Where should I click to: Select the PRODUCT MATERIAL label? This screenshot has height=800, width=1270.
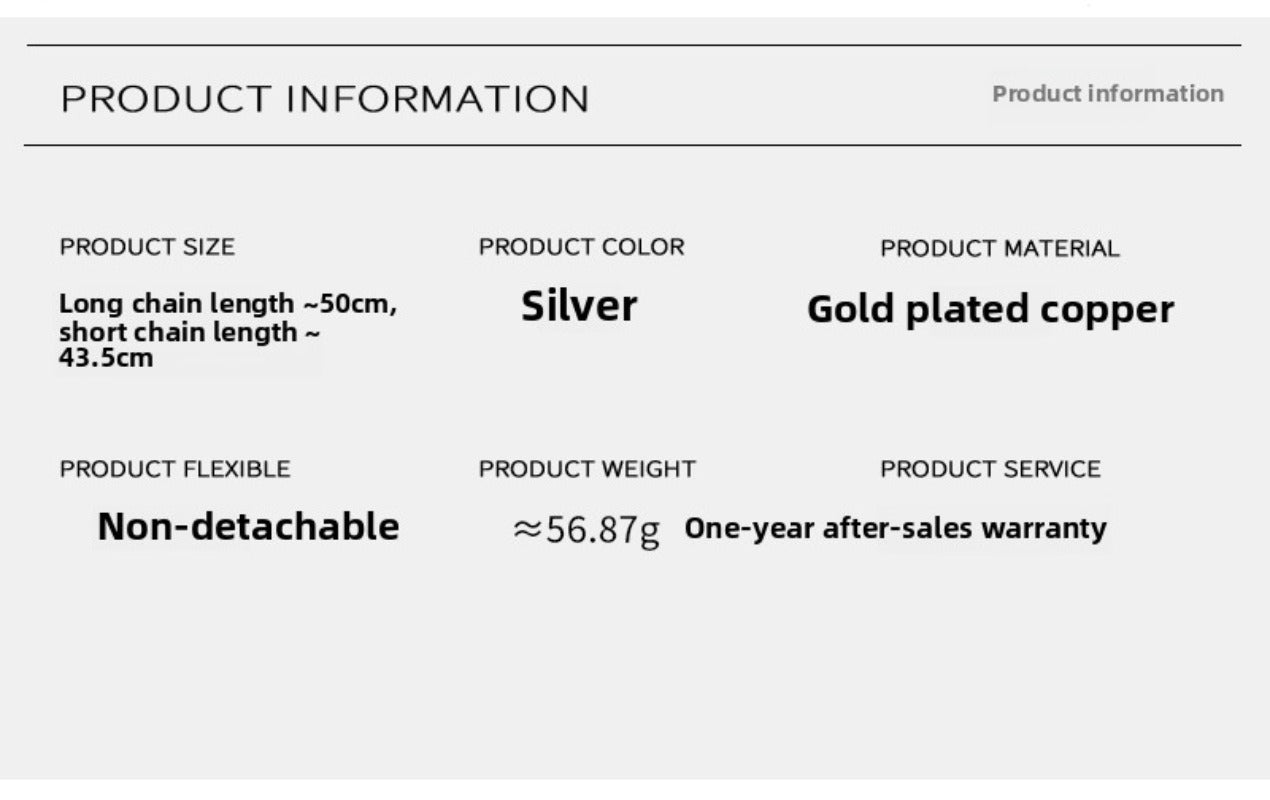click(999, 249)
